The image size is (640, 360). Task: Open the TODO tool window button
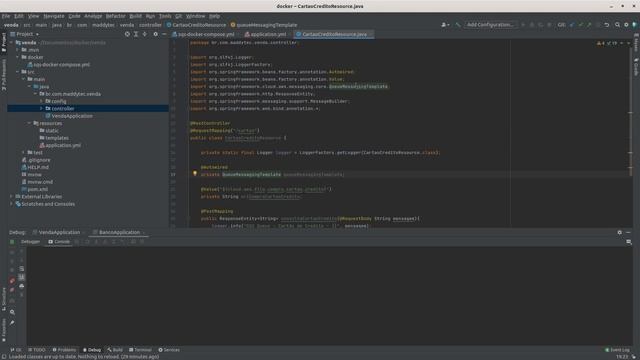pyautogui.click(x=37, y=350)
